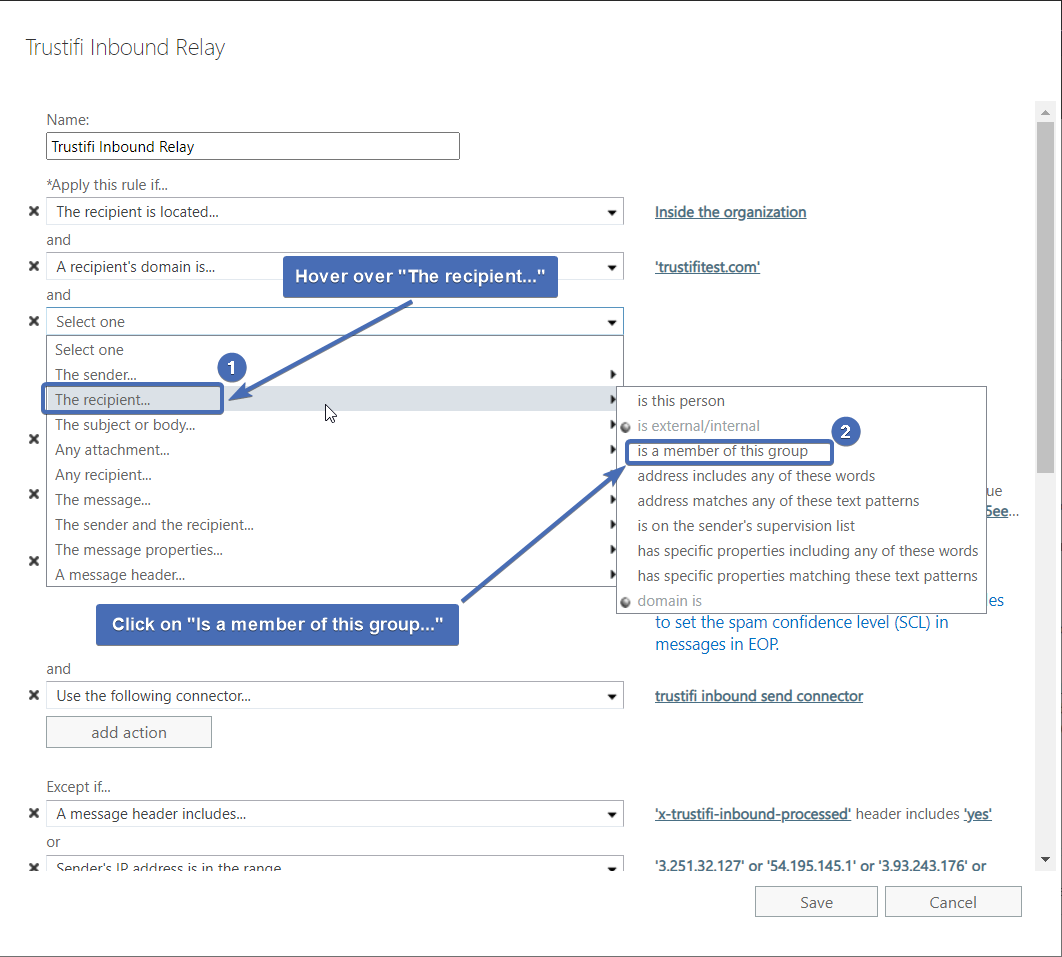Expand the 'A message header includes...' dropdown
Screen dimensions: 1062x957
pyautogui.click(x=335, y=813)
